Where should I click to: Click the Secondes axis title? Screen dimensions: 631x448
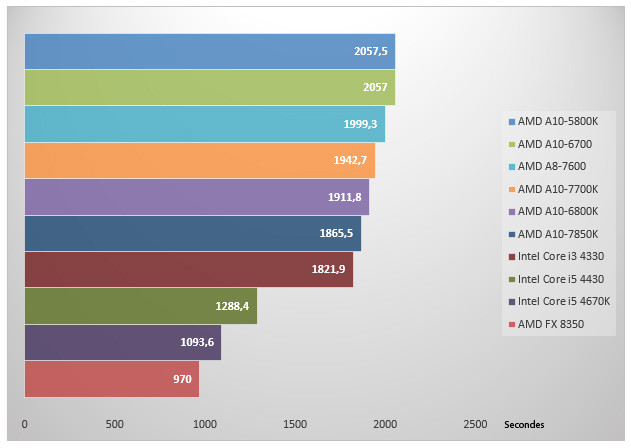524,424
